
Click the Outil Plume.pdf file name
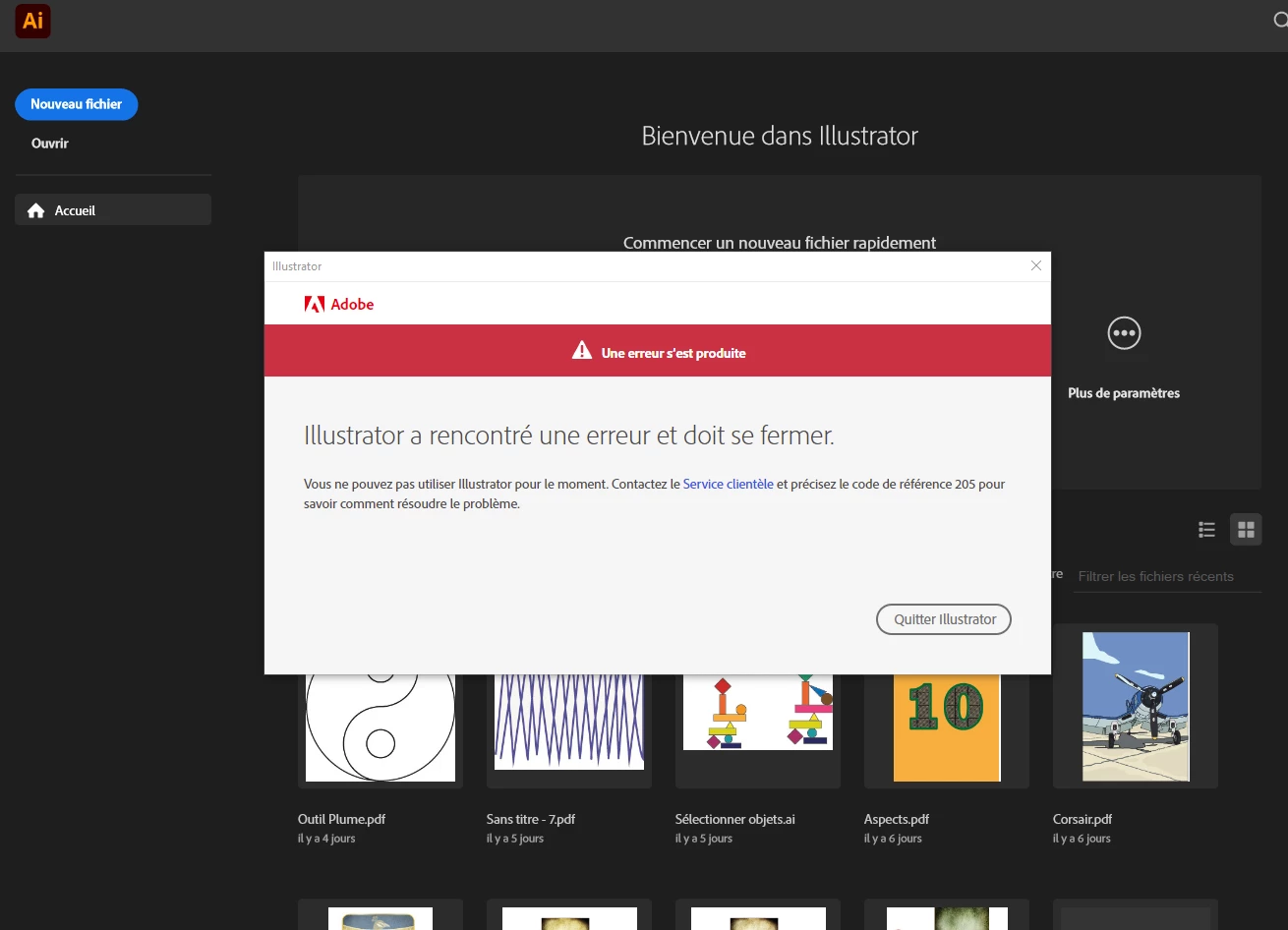coord(341,819)
